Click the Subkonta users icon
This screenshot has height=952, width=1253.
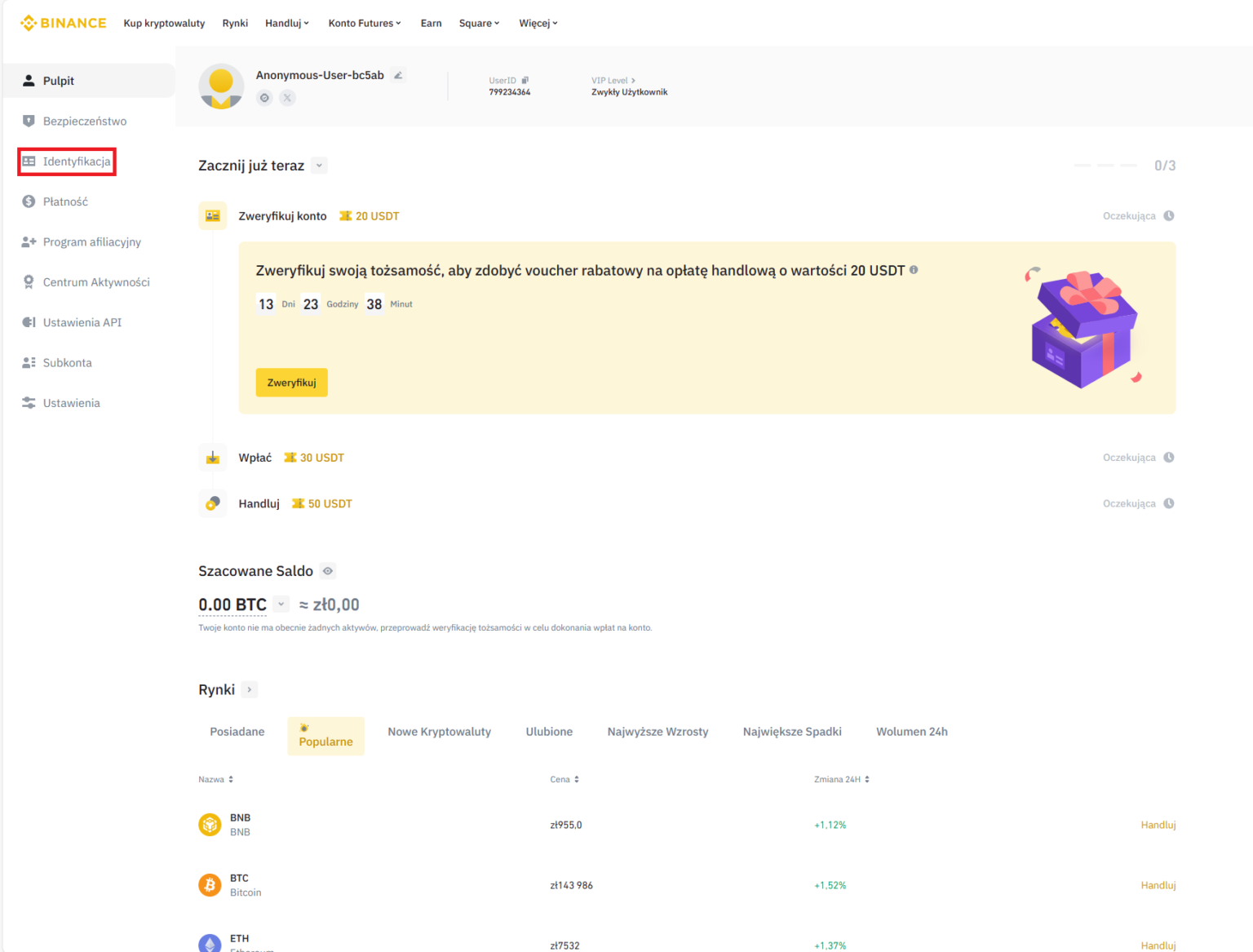[29, 362]
